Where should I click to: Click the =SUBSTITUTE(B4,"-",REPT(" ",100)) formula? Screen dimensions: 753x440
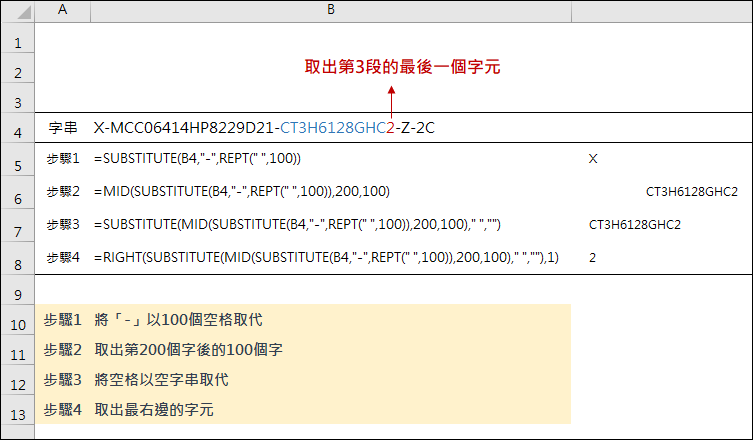pyautogui.click(x=197, y=159)
